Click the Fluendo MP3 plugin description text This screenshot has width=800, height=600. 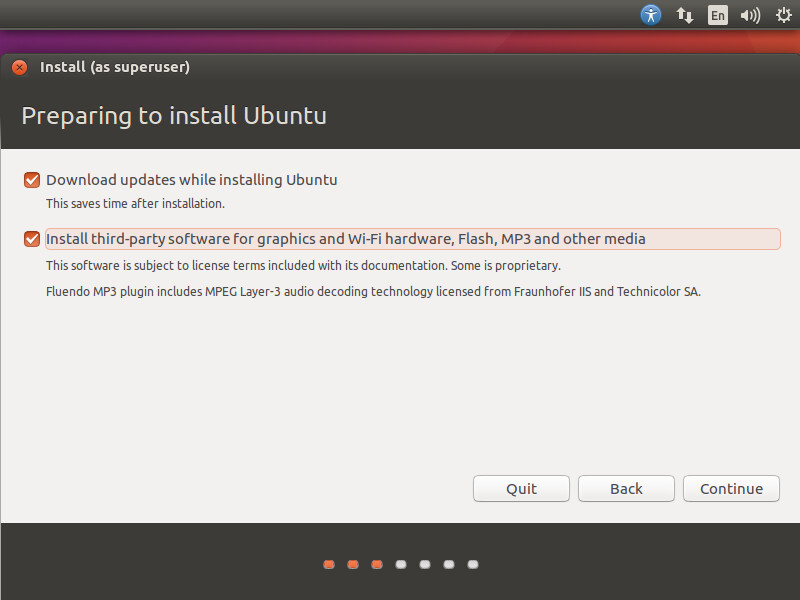377,291
